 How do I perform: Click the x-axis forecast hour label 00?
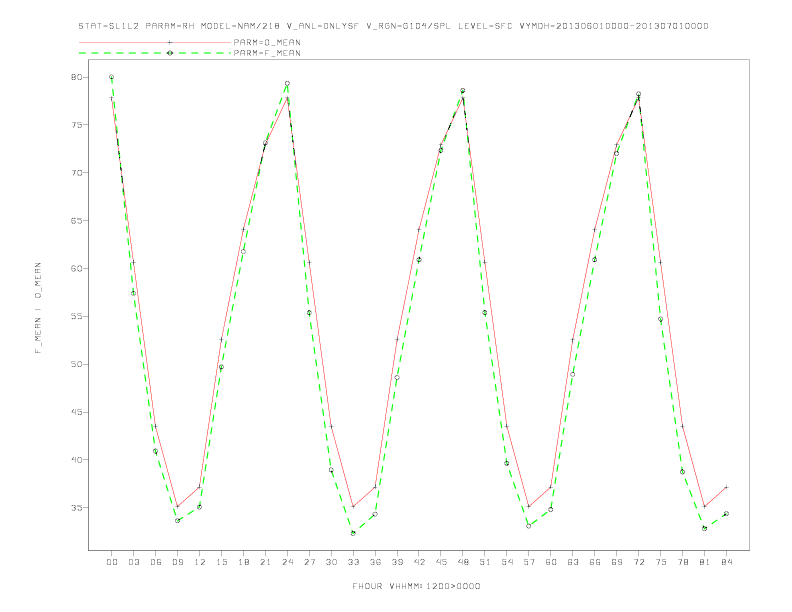(112, 562)
